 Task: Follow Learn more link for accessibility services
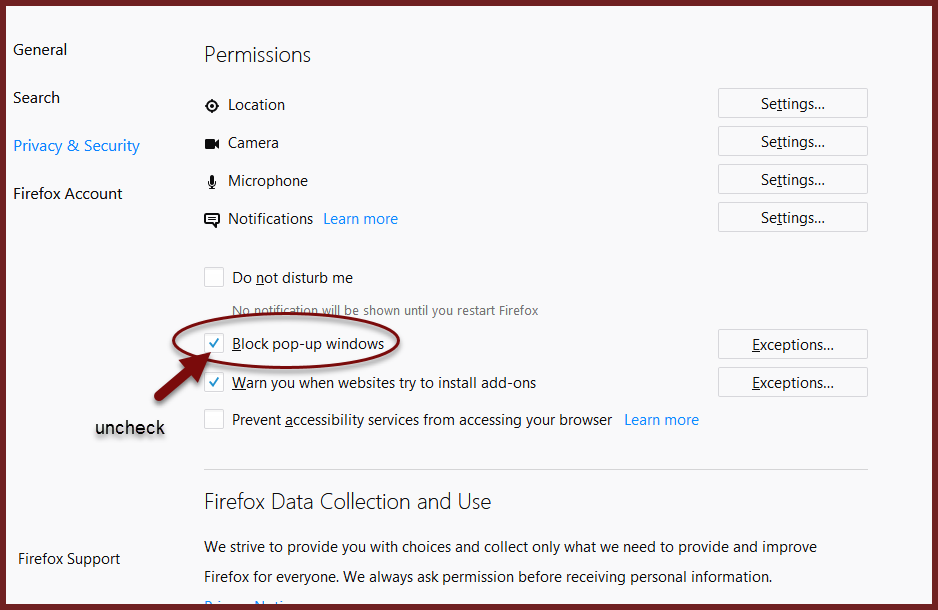tap(661, 420)
